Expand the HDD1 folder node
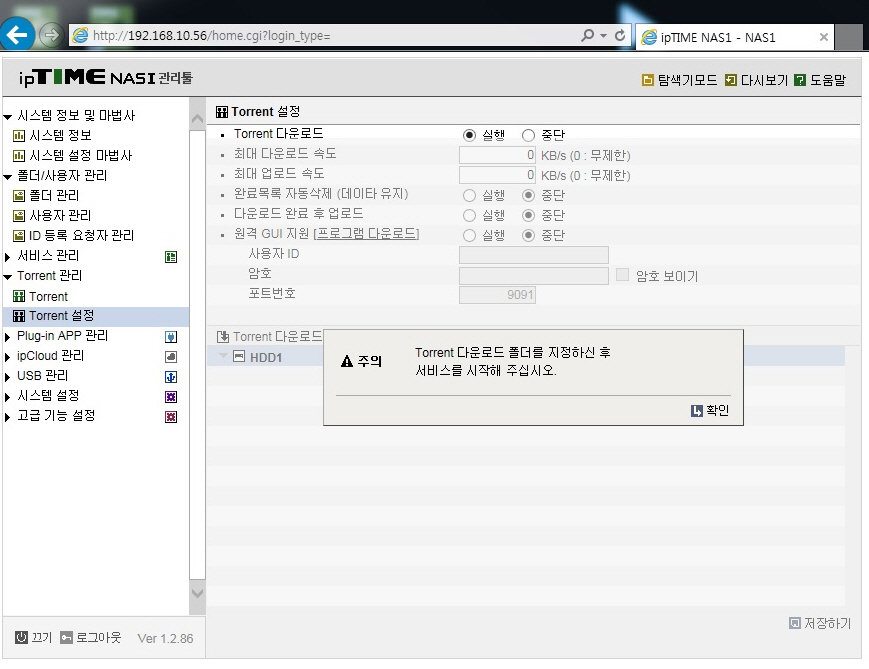The width and height of the screenshot is (869, 669). pos(223,355)
